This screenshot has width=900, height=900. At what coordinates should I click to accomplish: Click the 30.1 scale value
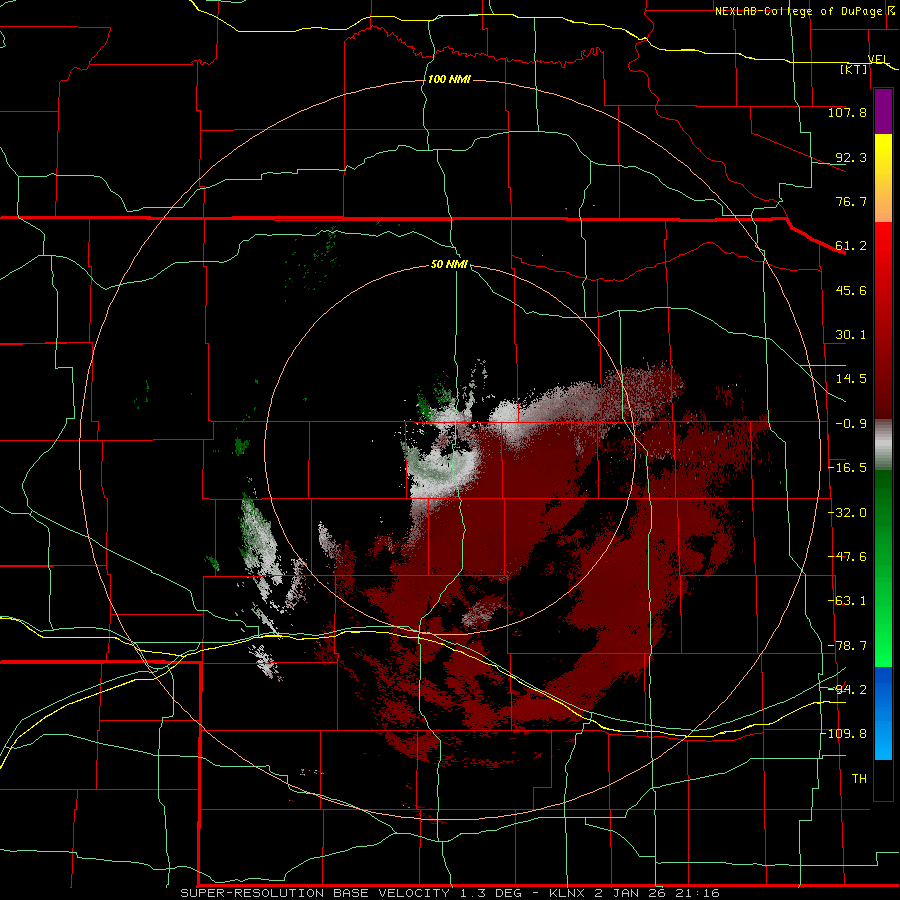tap(851, 335)
